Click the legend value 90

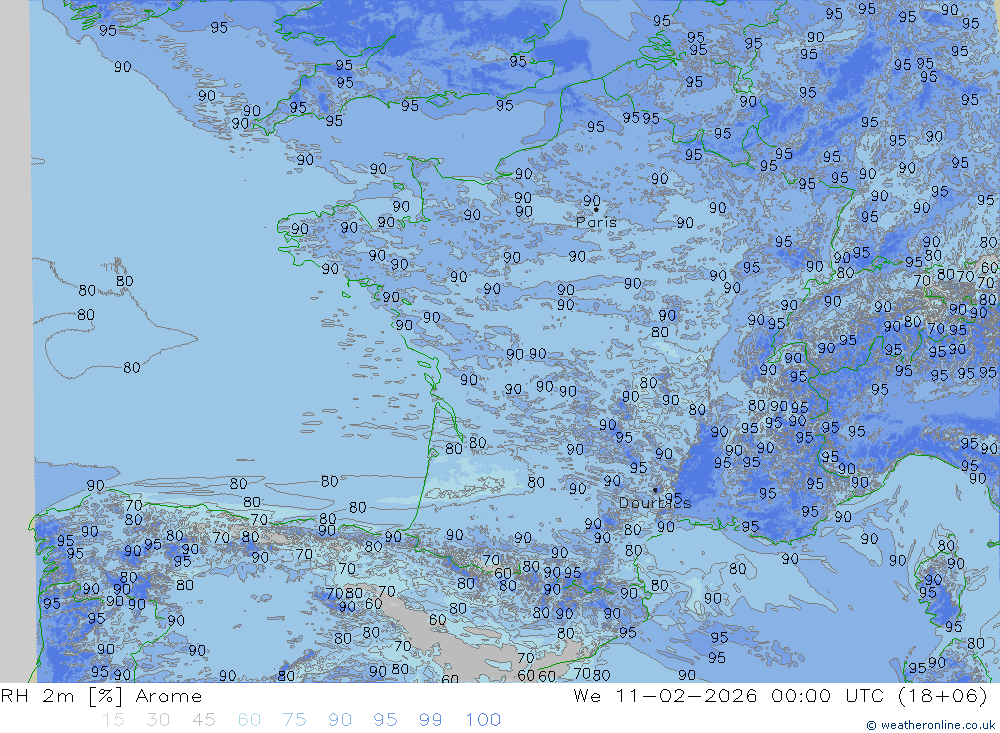pos(340,720)
